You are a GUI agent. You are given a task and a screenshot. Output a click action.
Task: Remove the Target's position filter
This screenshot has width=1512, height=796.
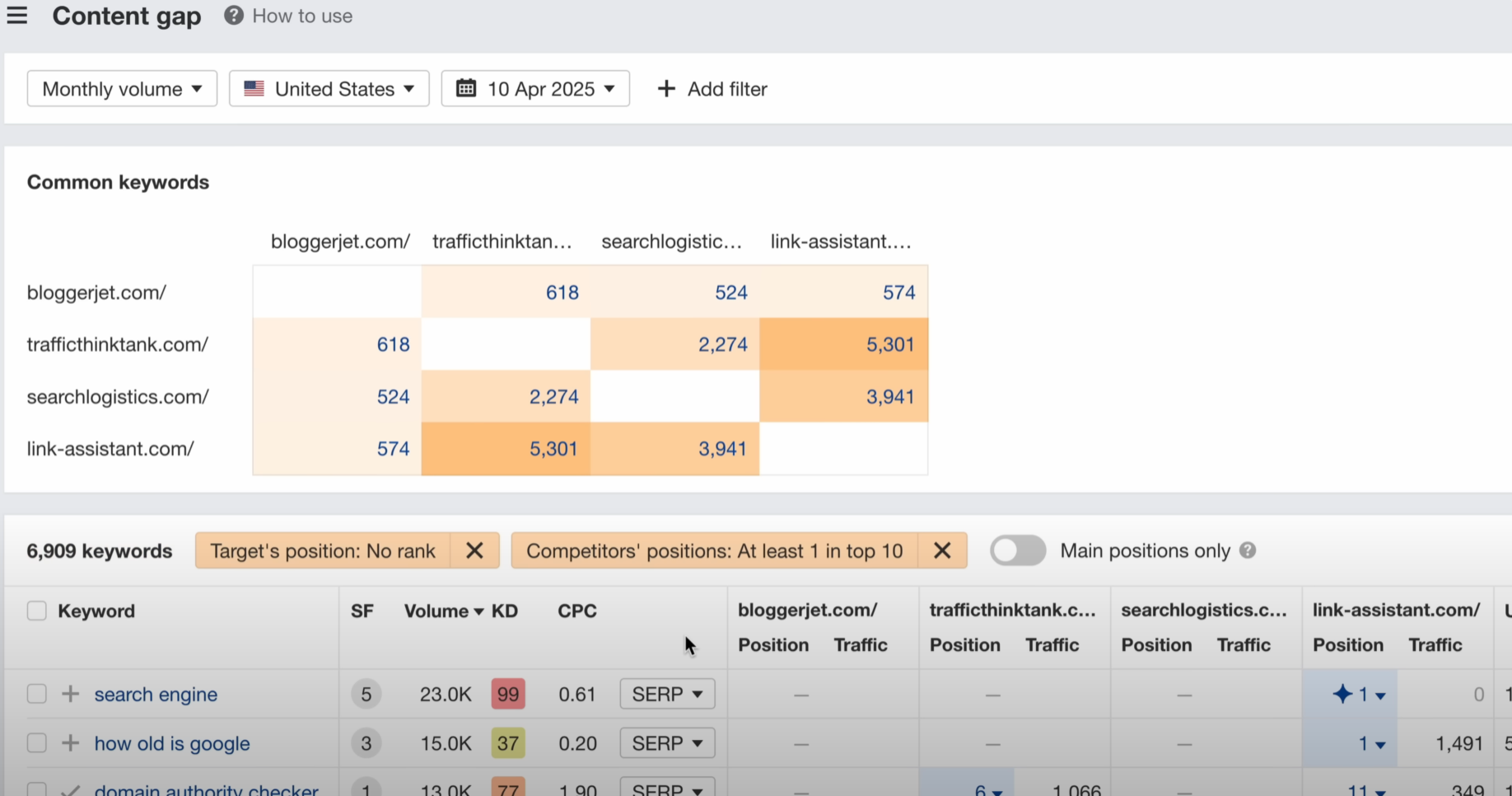pyautogui.click(x=474, y=551)
